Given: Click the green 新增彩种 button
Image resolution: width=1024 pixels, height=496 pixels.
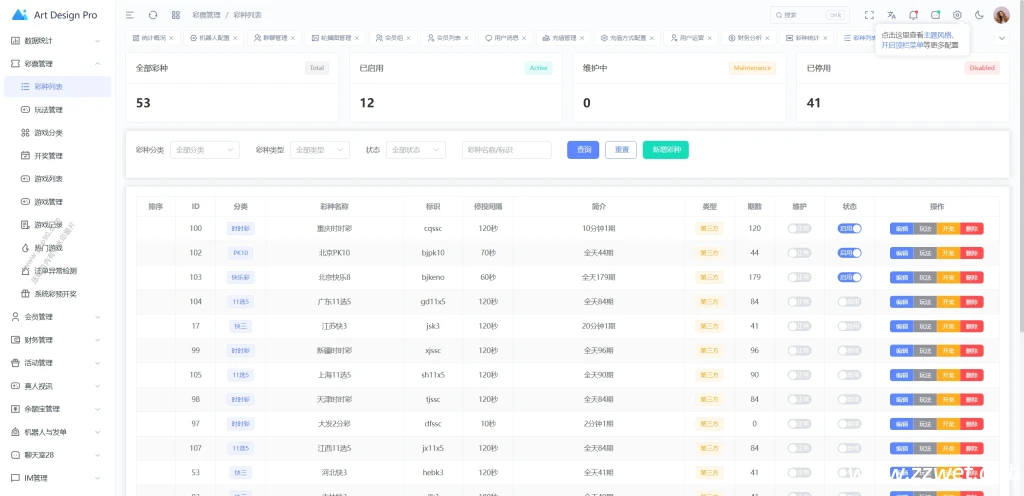Looking at the screenshot, I should (665, 150).
